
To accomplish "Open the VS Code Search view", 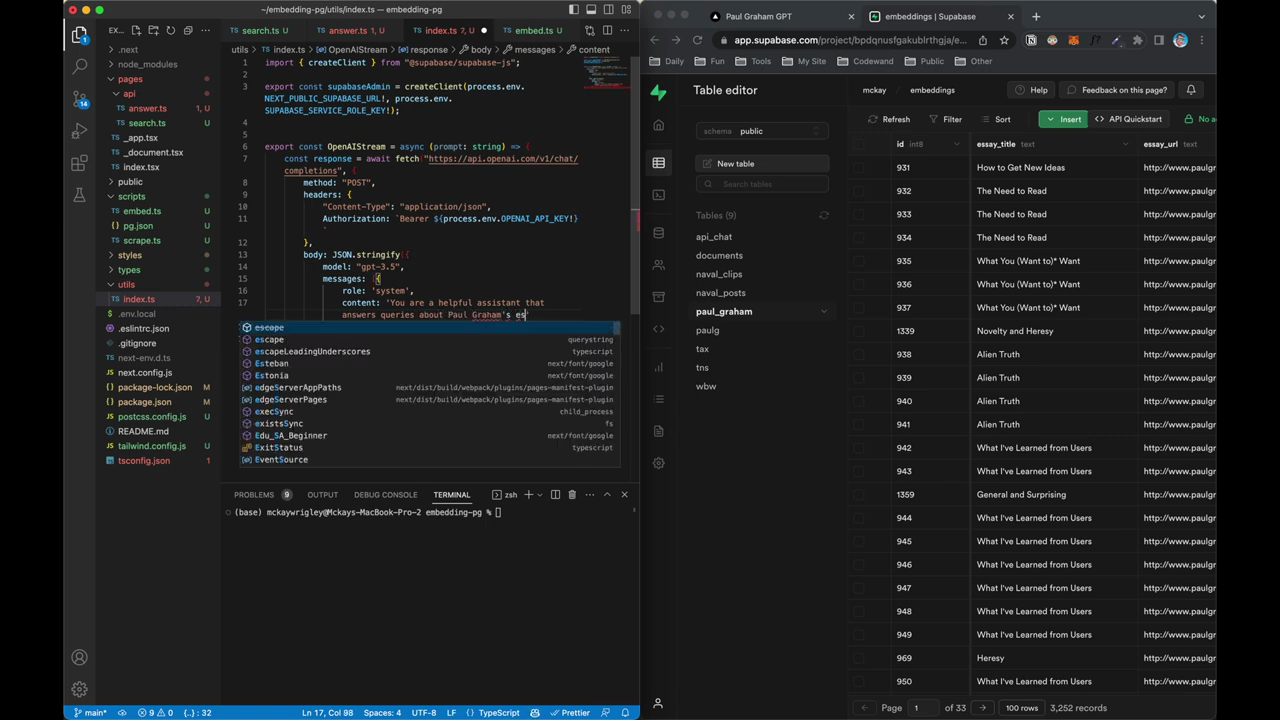I will 80,66.
